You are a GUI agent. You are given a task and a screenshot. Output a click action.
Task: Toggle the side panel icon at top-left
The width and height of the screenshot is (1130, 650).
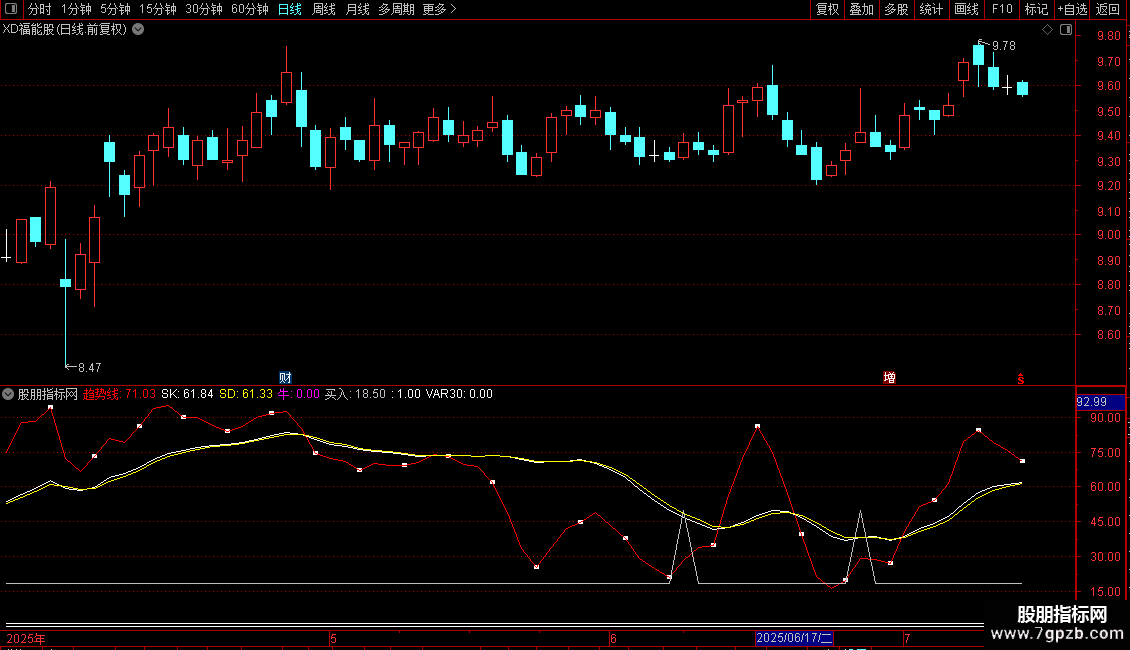point(11,9)
